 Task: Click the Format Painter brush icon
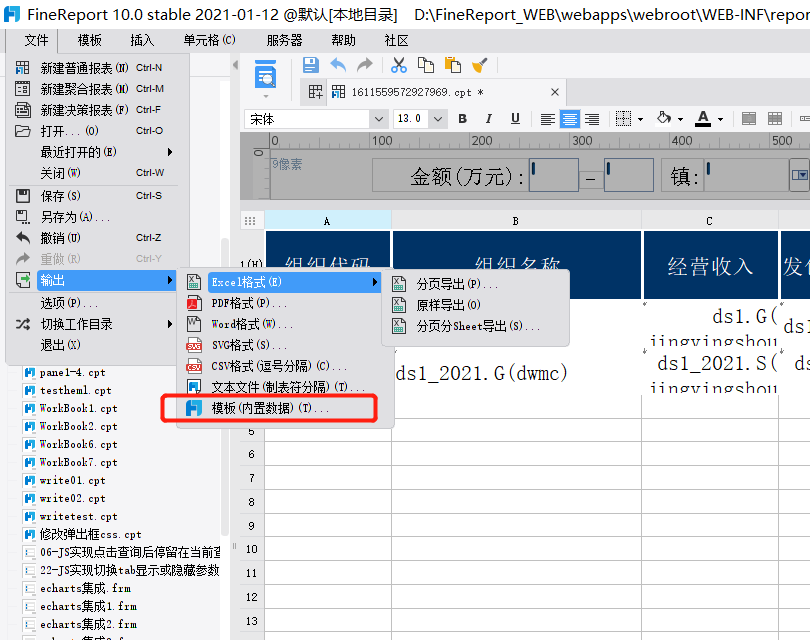click(x=479, y=65)
